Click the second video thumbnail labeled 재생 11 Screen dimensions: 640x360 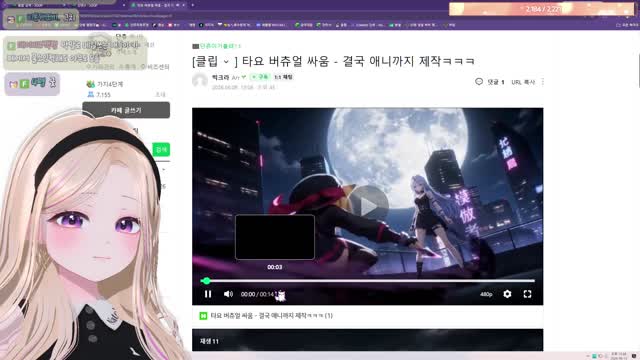tap(367, 340)
